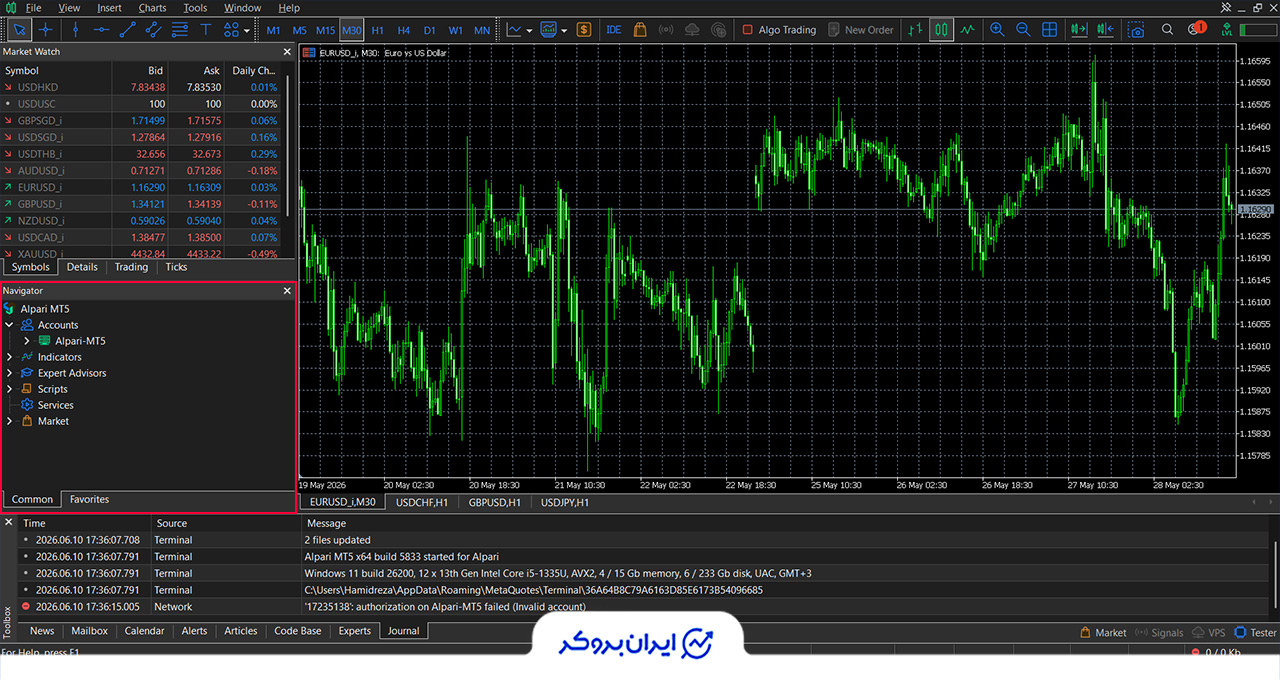Open the Tools menu

[x=195, y=8]
